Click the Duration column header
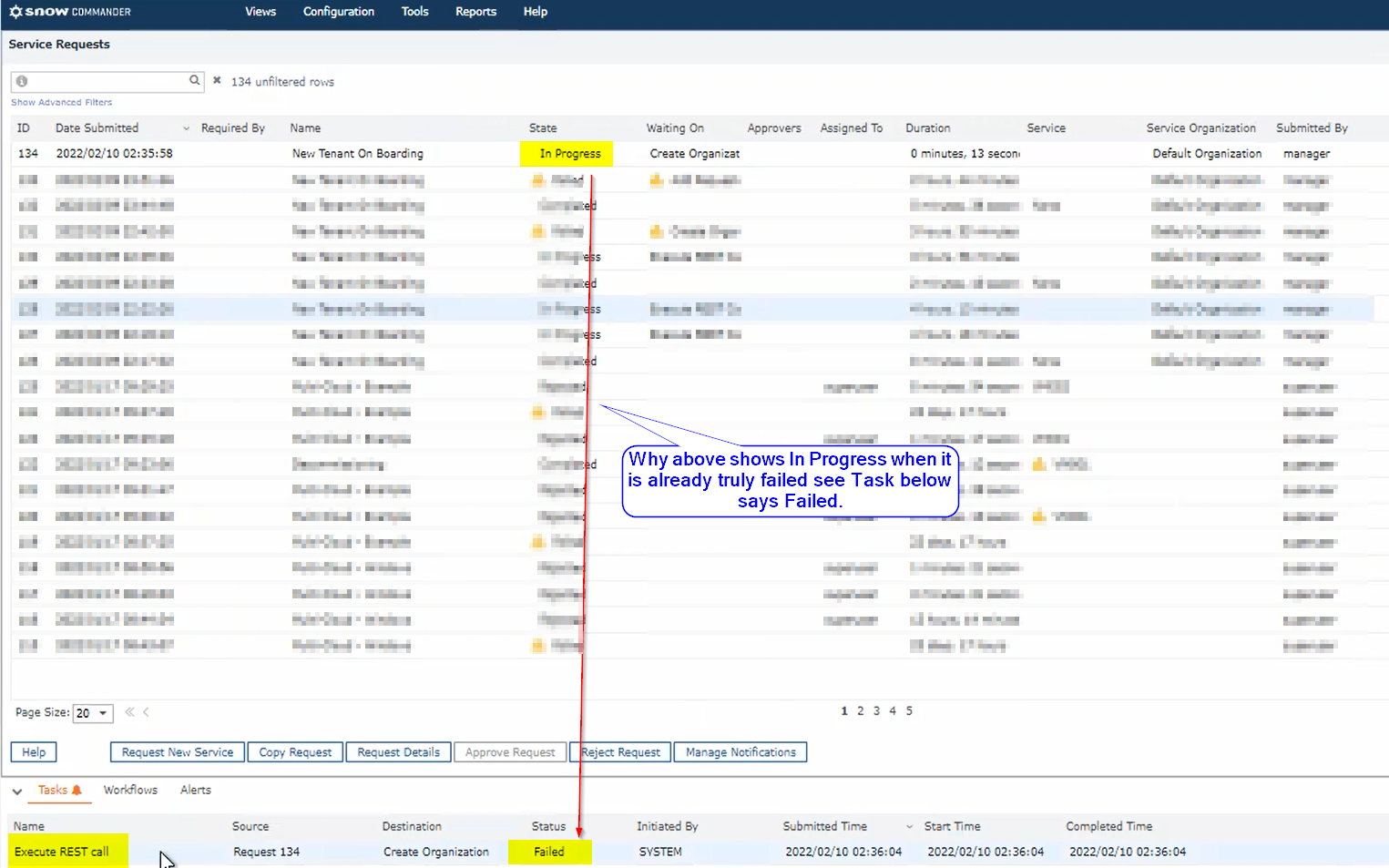 928,128
